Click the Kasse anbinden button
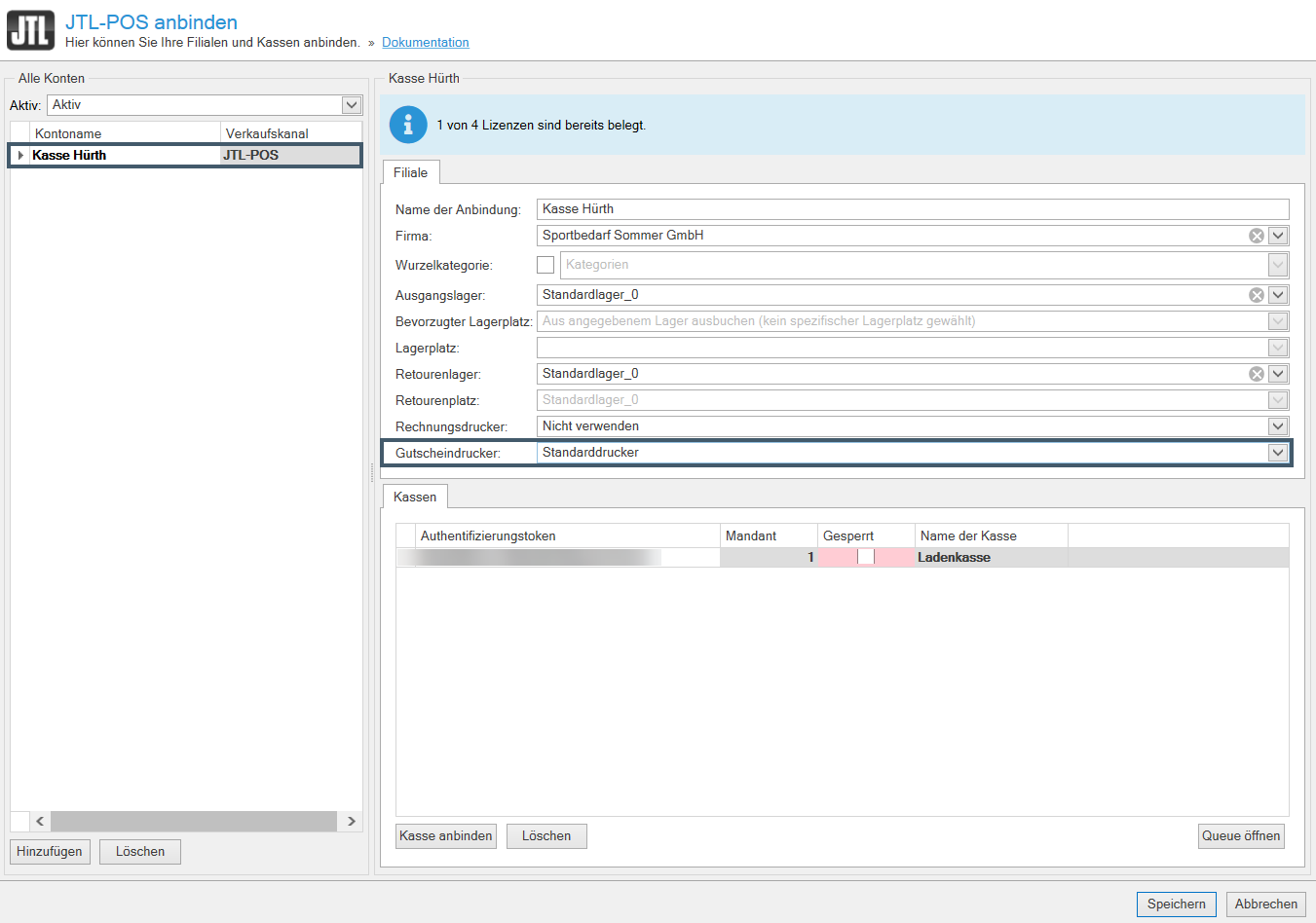The width and height of the screenshot is (1316, 923). point(446,836)
